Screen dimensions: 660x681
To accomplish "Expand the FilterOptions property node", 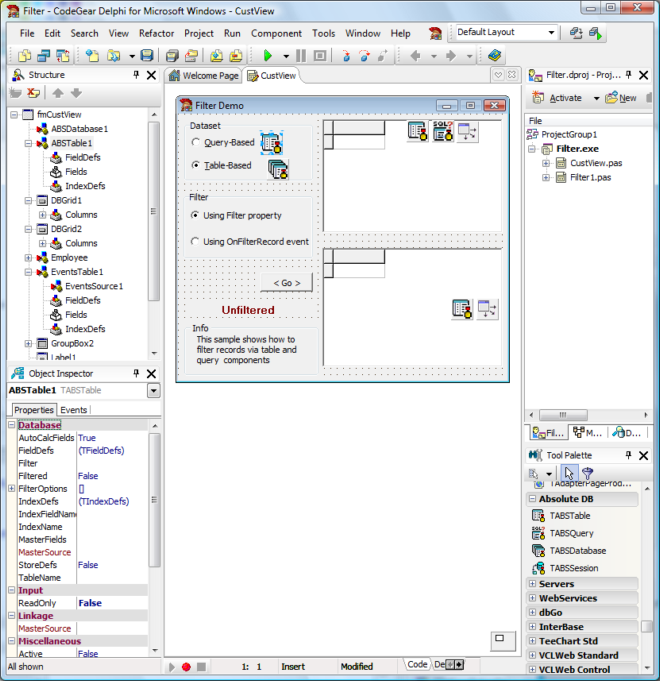I will pyautogui.click(x=12, y=489).
